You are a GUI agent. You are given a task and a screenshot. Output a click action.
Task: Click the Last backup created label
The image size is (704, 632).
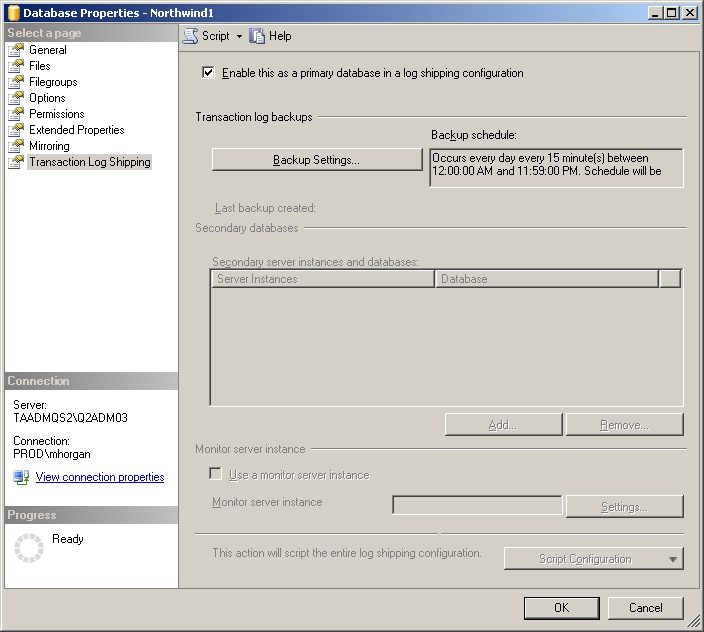[x=265, y=208]
